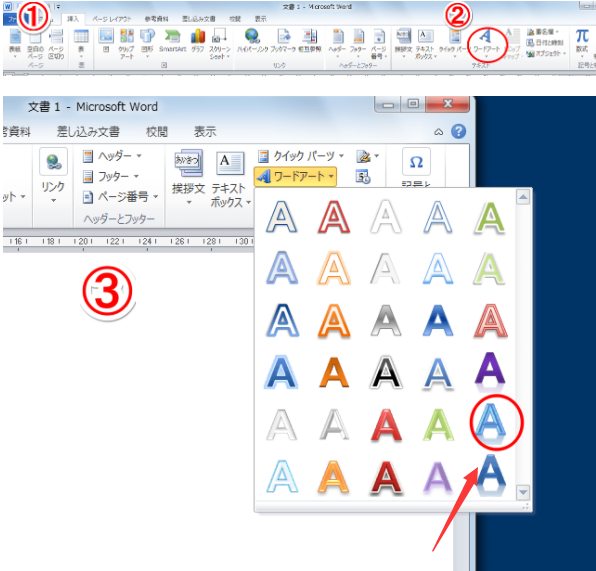Choose light blue reflected A in fifth row
The height and width of the screenshot is (571, 596).
coord(490,423)
